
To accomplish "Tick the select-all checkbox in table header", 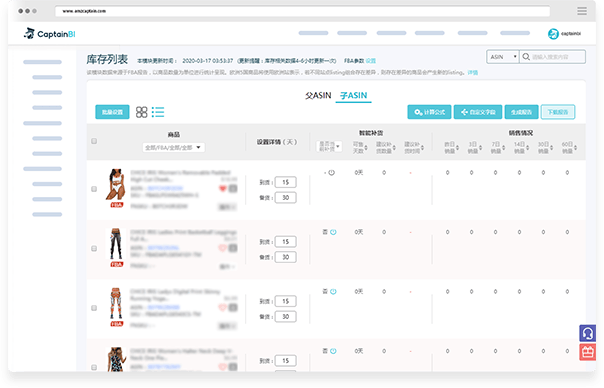I will [94, 141].
